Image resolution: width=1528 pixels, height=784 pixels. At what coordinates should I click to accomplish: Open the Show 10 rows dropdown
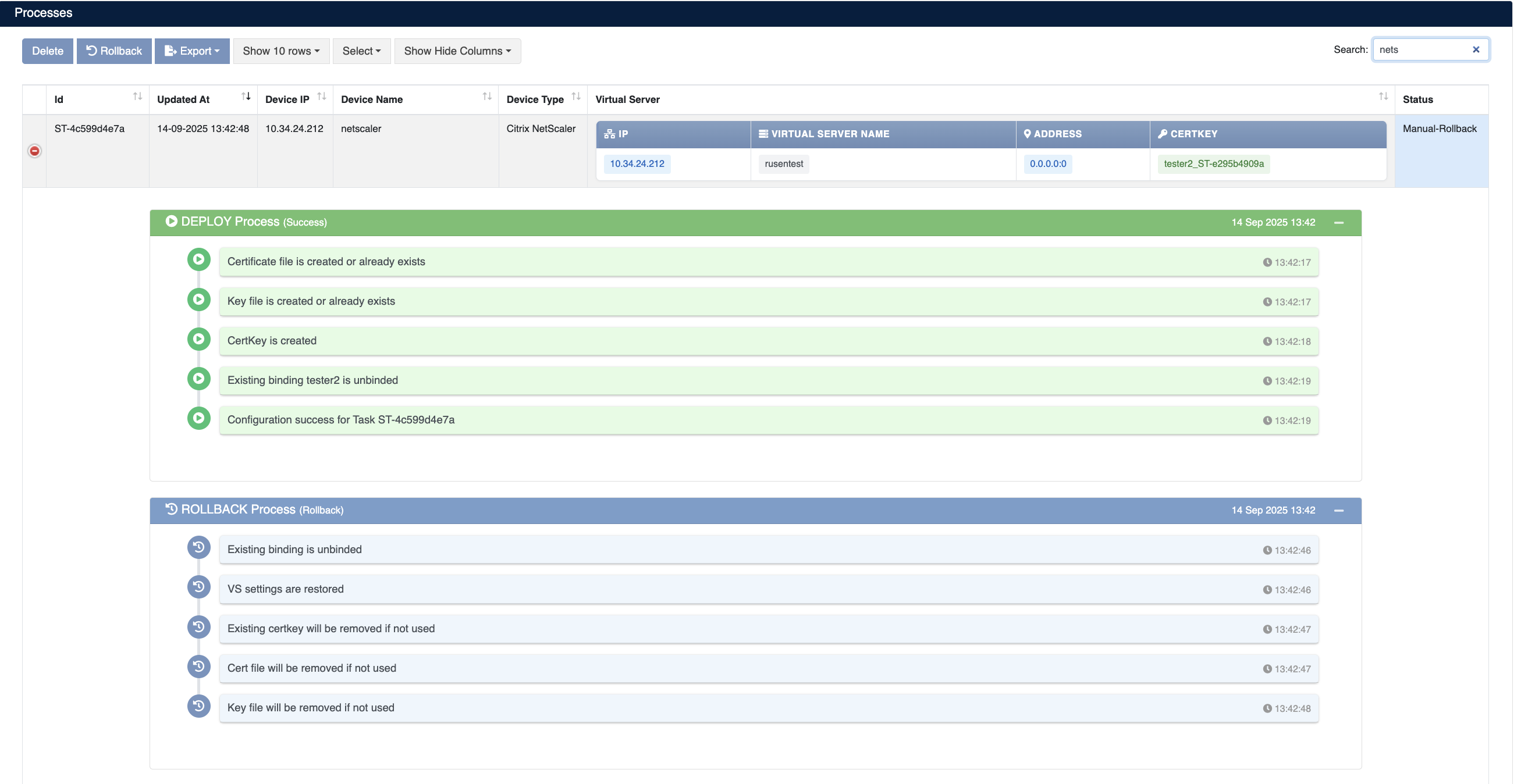(281, 51)
